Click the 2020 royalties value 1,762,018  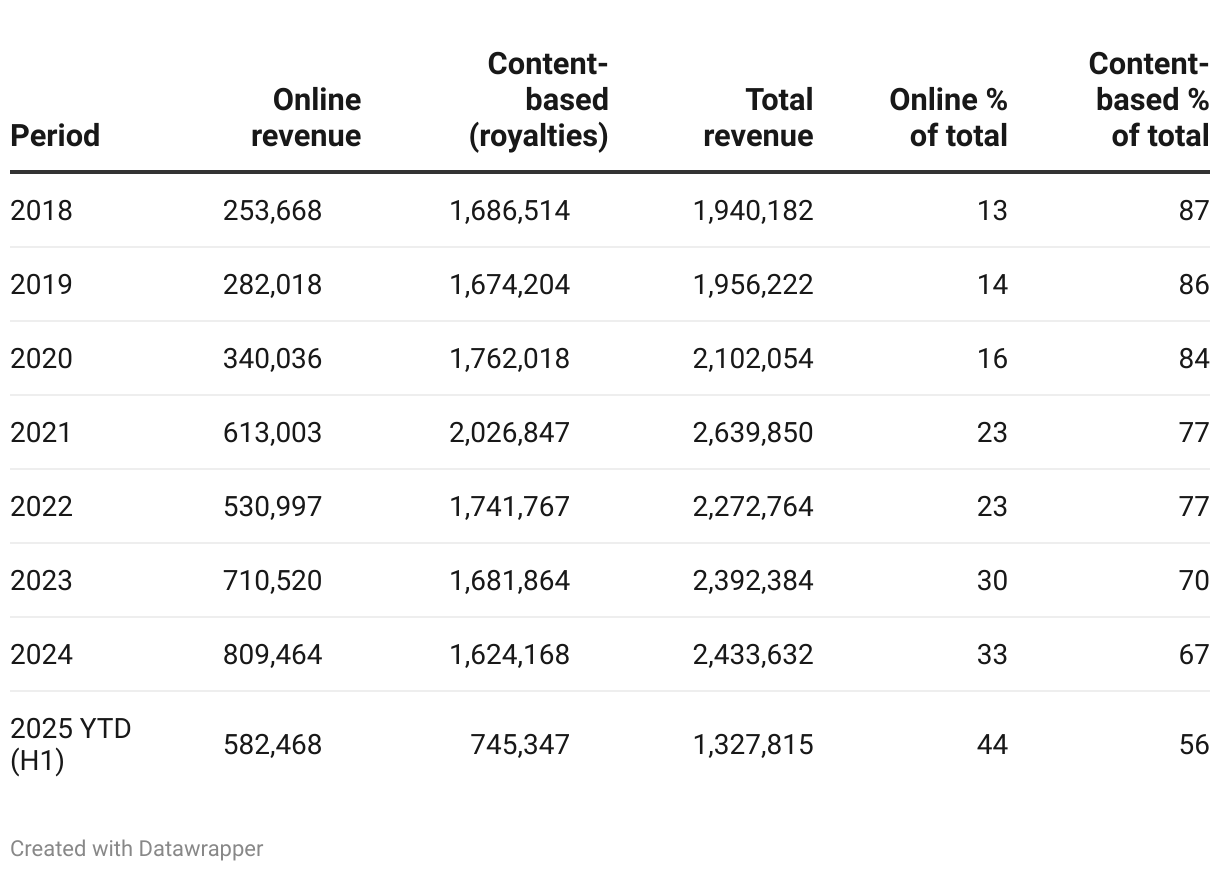pos(509,359)
